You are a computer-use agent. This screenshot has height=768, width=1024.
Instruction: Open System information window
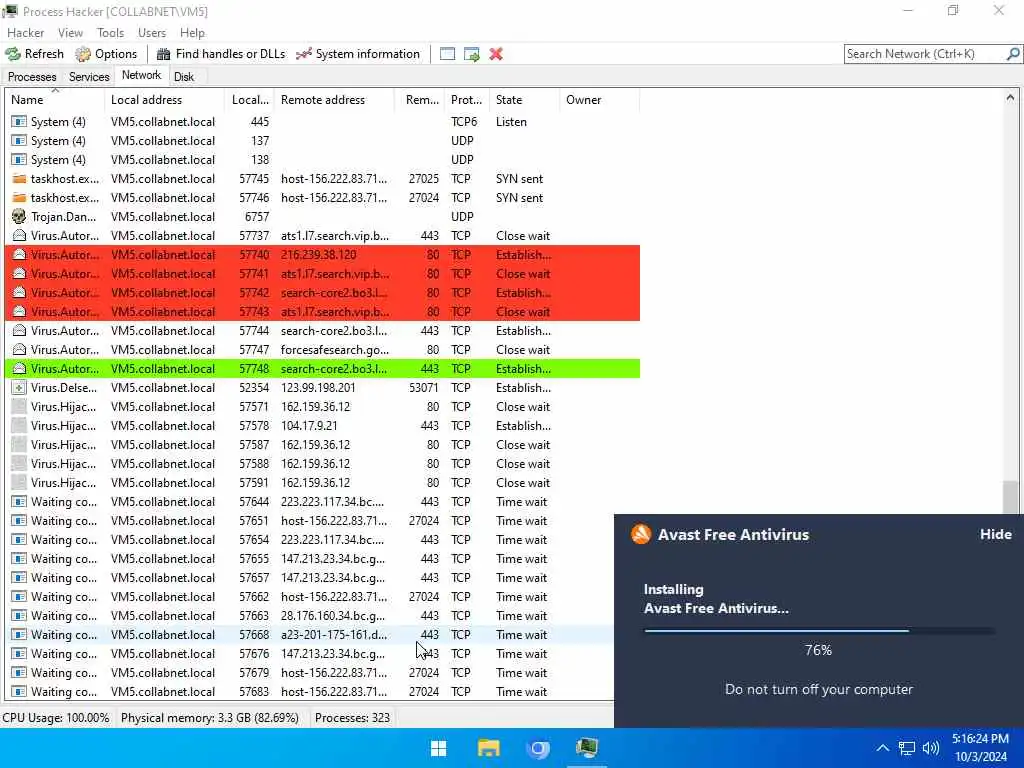(358, 54)
